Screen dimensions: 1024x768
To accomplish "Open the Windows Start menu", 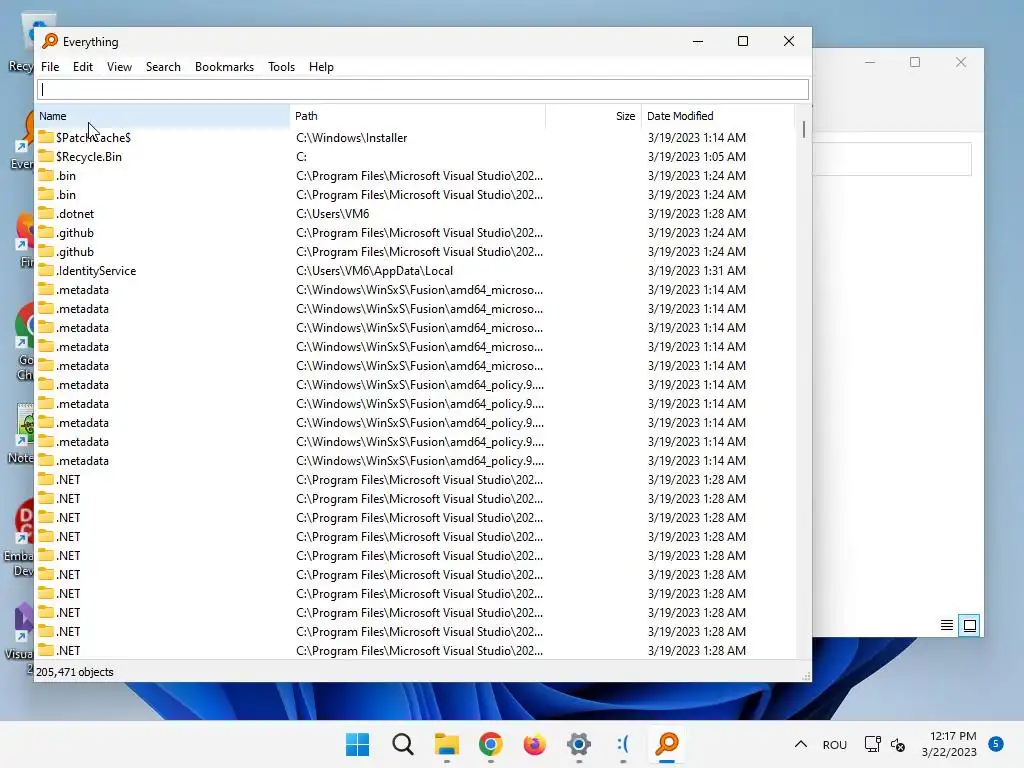I will tap(357, 744).
